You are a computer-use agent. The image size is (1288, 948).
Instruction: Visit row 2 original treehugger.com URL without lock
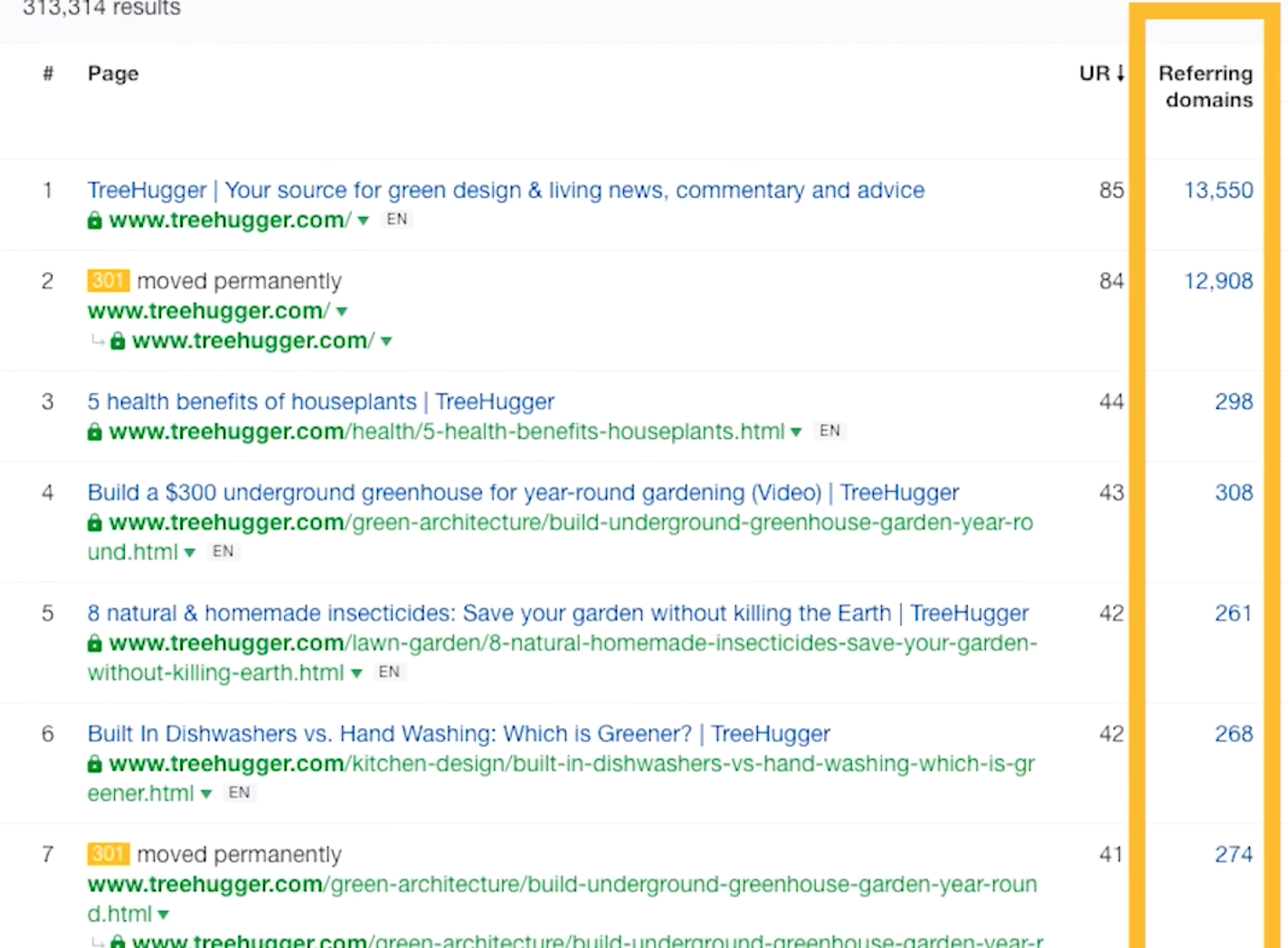(x=209, y=311)
